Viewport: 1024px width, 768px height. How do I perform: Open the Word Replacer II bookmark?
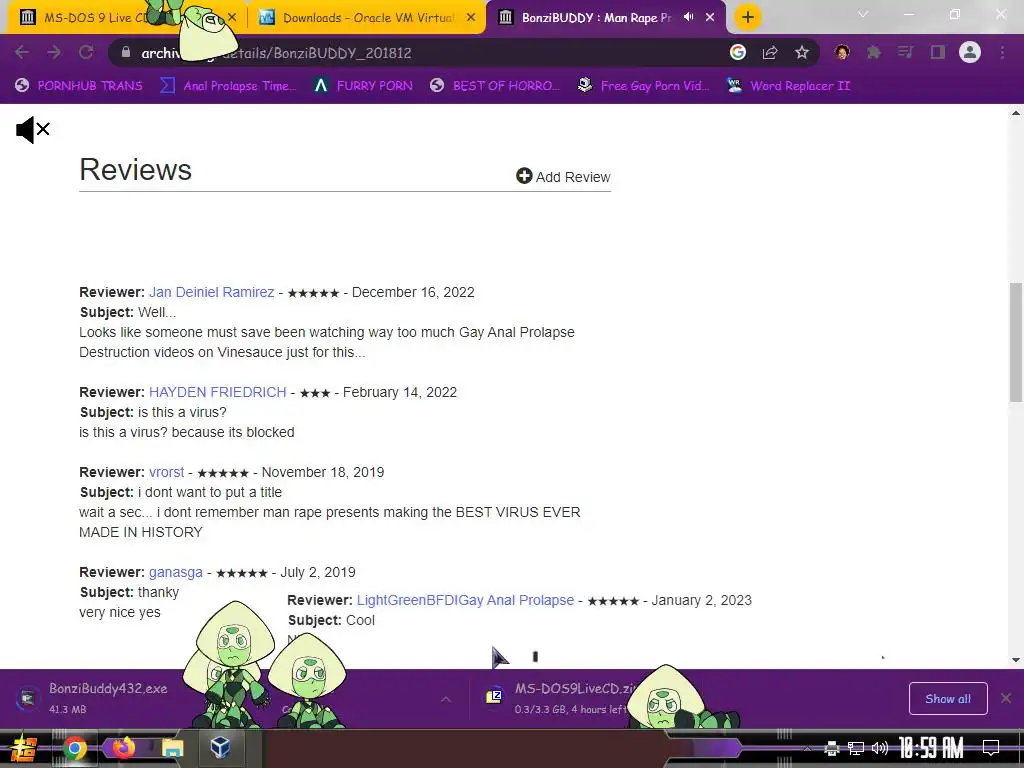pyautogui.click(x=788, y=86)
